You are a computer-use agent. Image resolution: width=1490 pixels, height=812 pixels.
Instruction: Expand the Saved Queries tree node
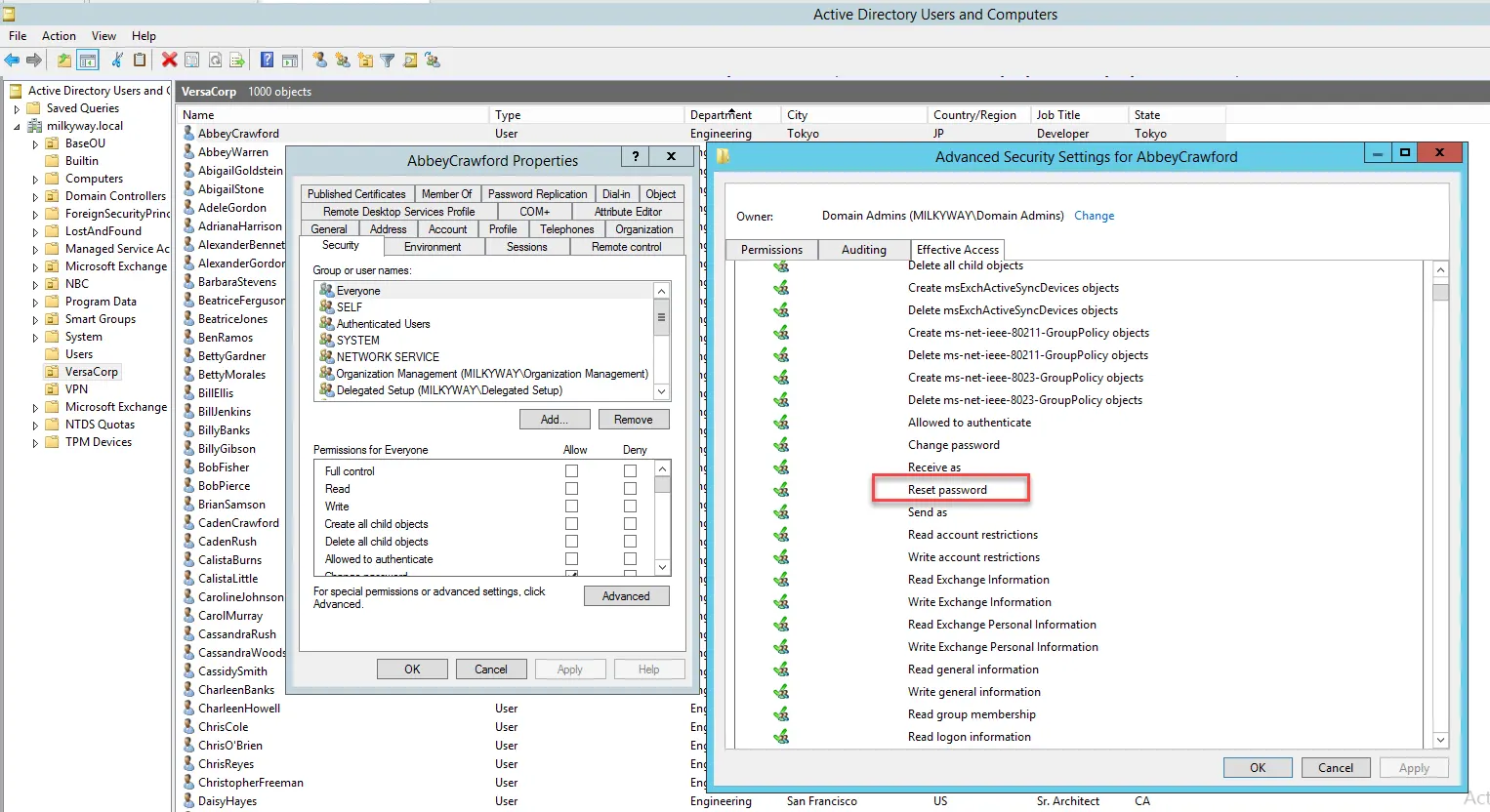point(17,109)
